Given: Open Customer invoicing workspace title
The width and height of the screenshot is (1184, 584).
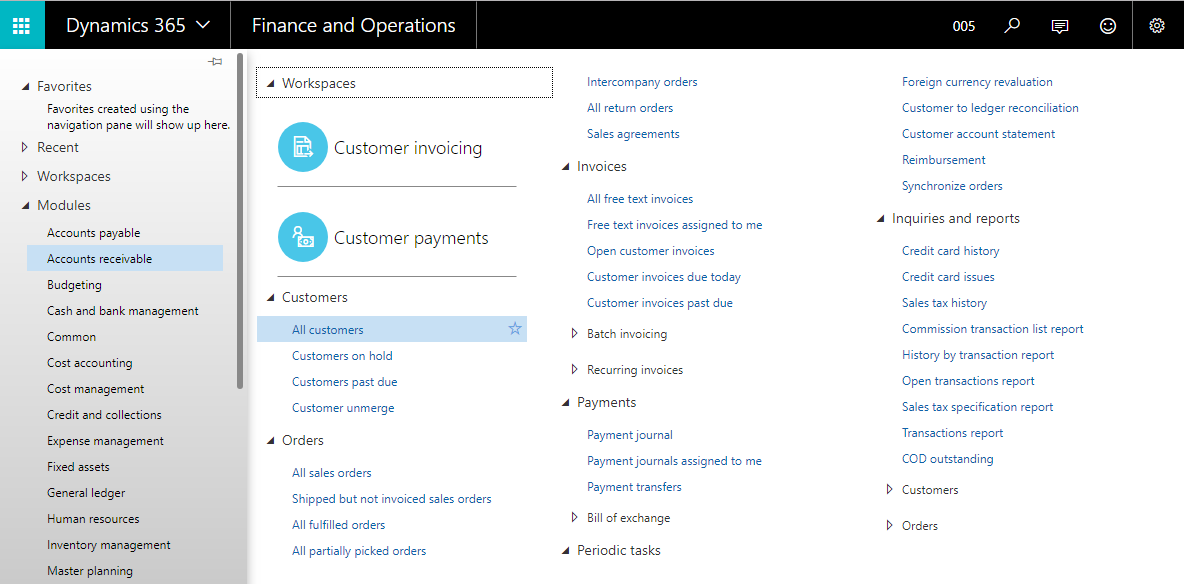Looking at the screenshot, I should [x=408, y=148].
